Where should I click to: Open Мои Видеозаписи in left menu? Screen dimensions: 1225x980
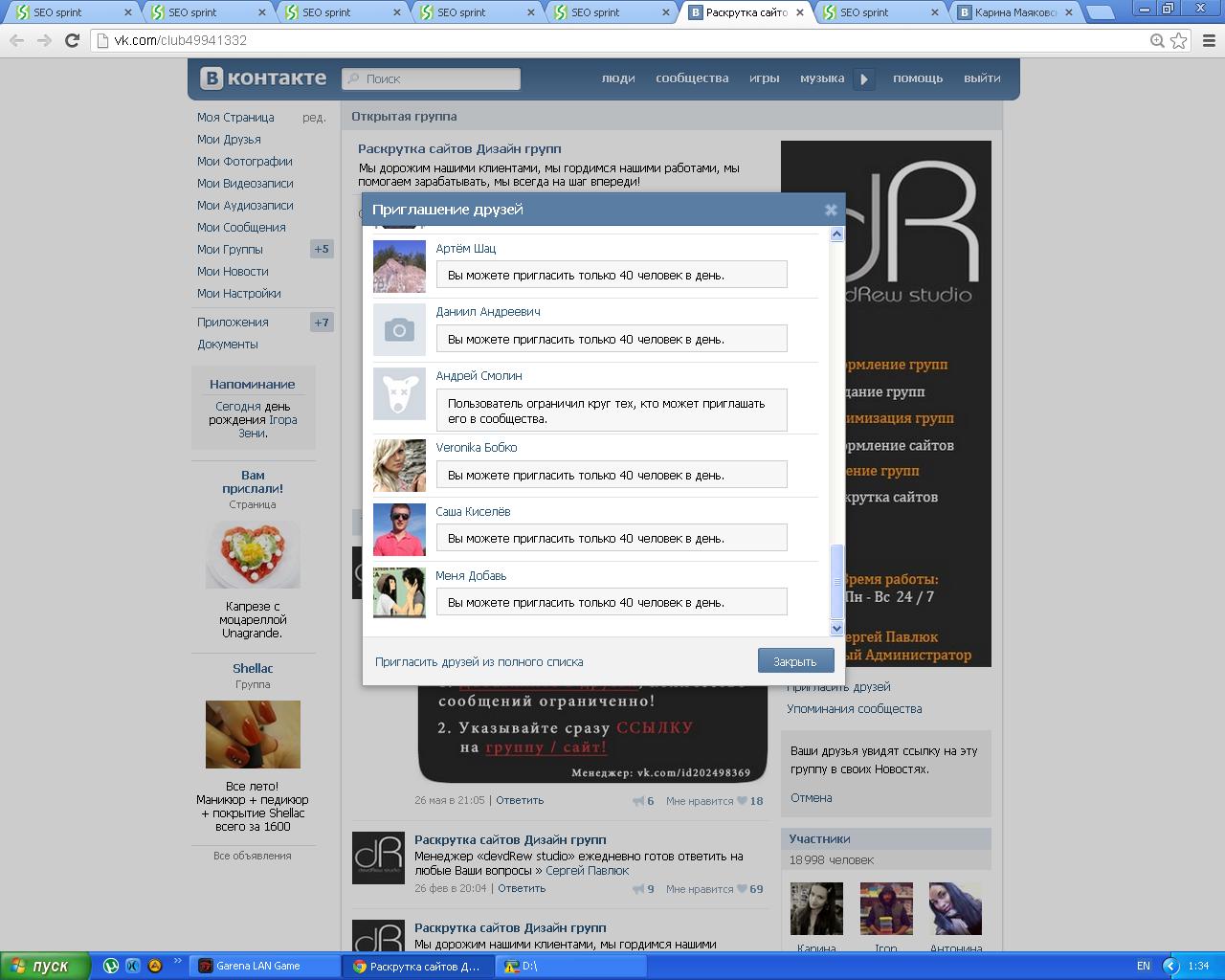coord(245,184)
